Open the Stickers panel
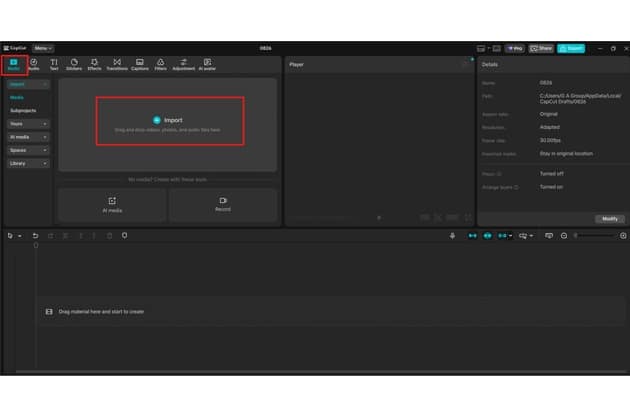Viewport: 630px width, 420px height. pos(74,65)
